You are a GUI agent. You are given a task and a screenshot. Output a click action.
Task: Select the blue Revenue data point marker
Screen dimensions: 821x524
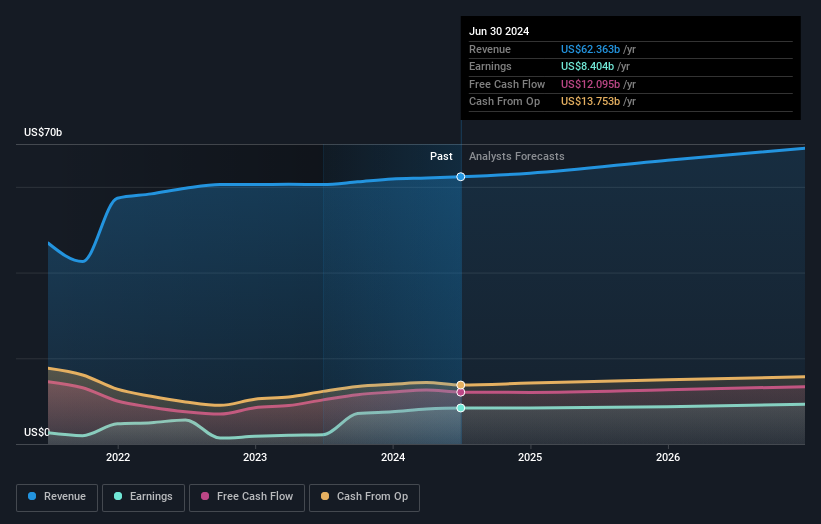[461, 177]
